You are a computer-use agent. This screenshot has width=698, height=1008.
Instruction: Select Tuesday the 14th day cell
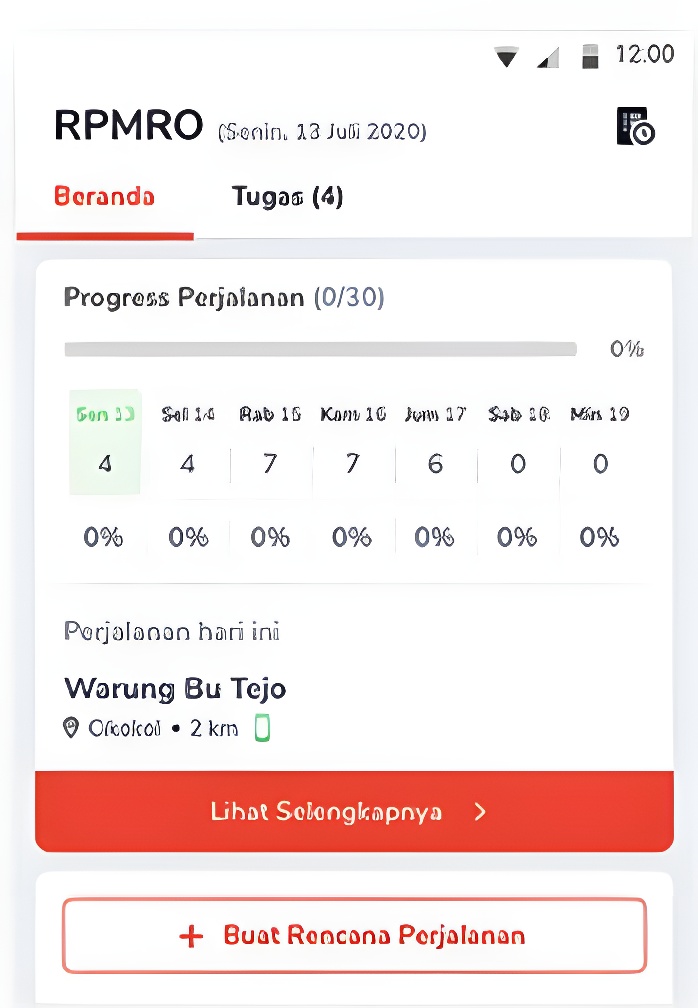click(x=188, y=443)
